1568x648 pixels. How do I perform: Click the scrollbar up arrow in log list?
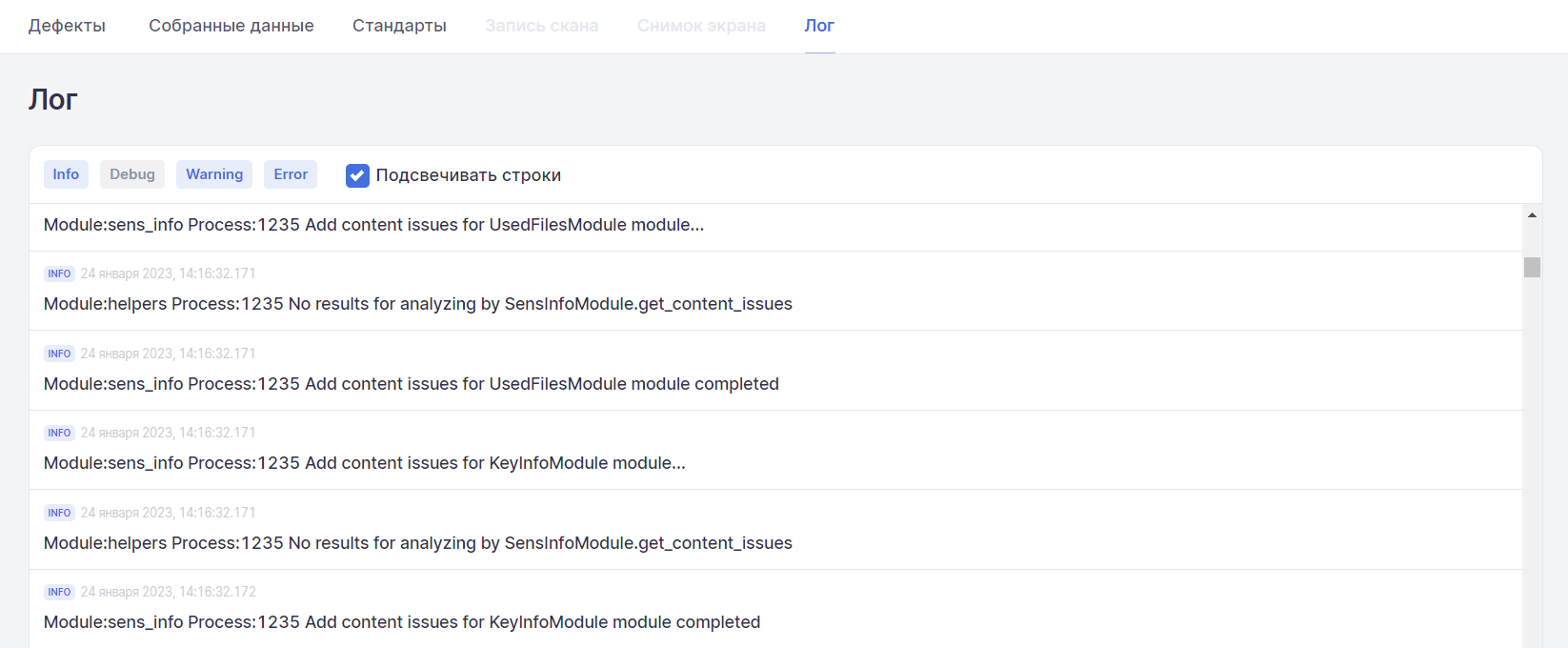[1532, 215]
